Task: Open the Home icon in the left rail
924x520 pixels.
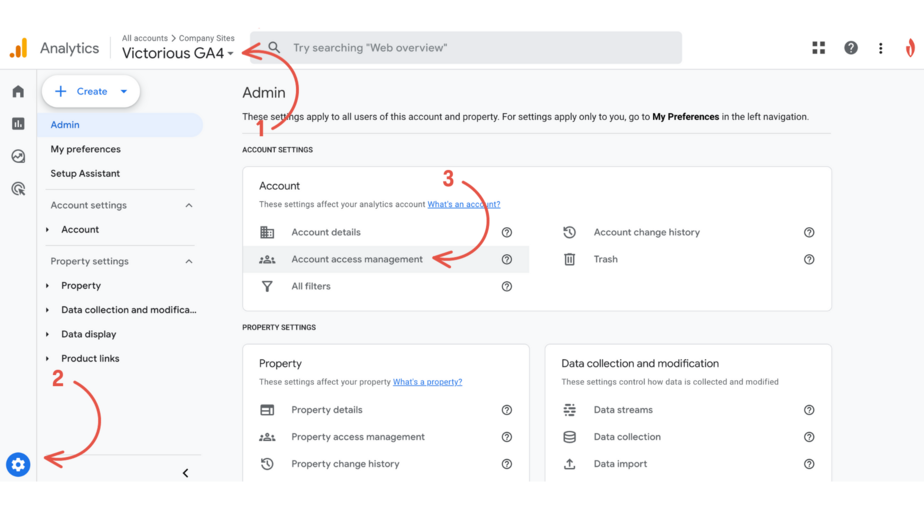Action: click(18, 92)
